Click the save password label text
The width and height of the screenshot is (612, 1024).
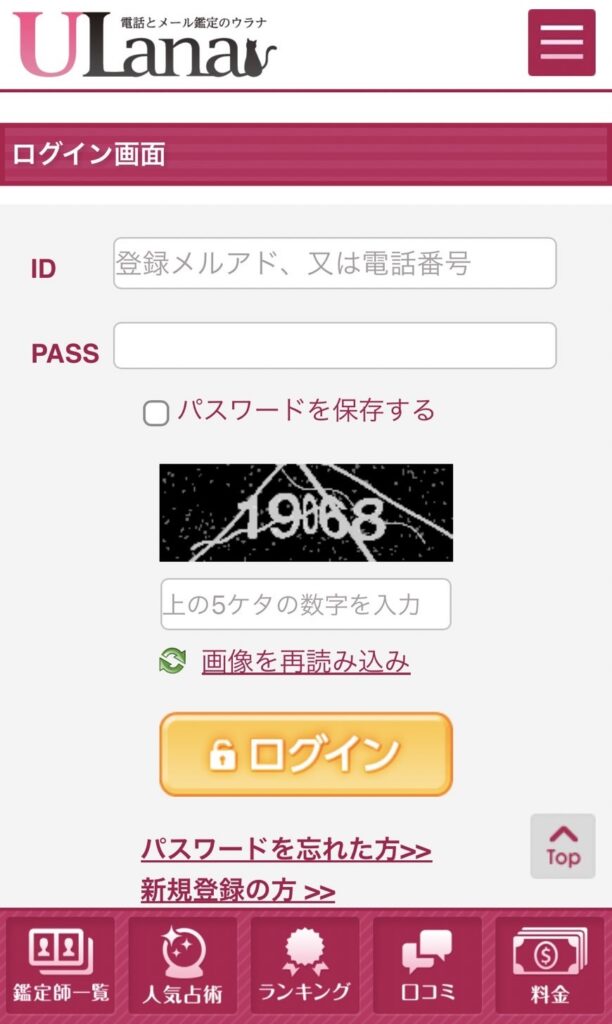(x=306, y=410)
